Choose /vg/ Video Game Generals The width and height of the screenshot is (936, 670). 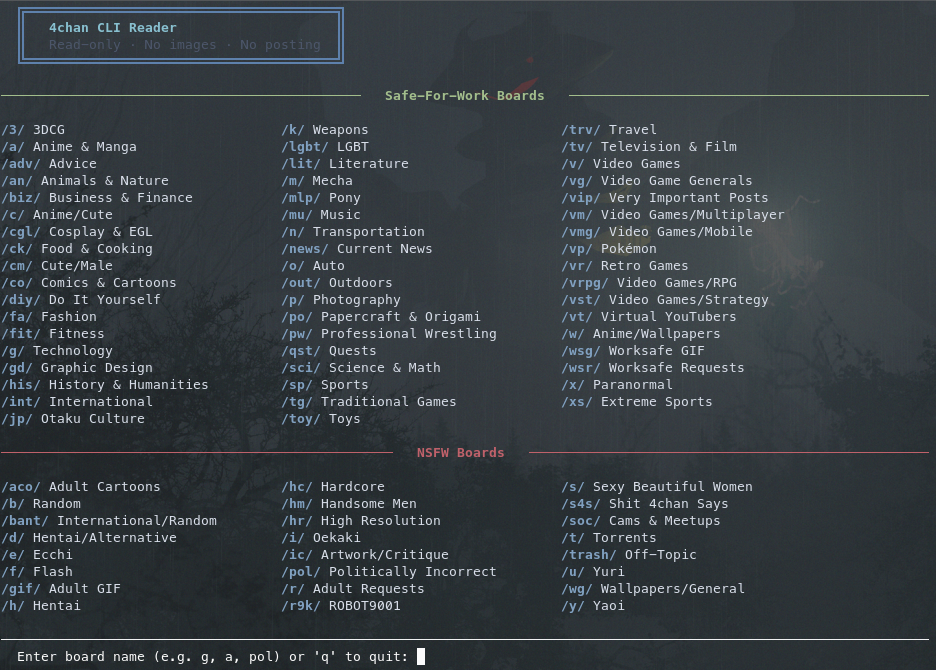[x=657, y=180]
